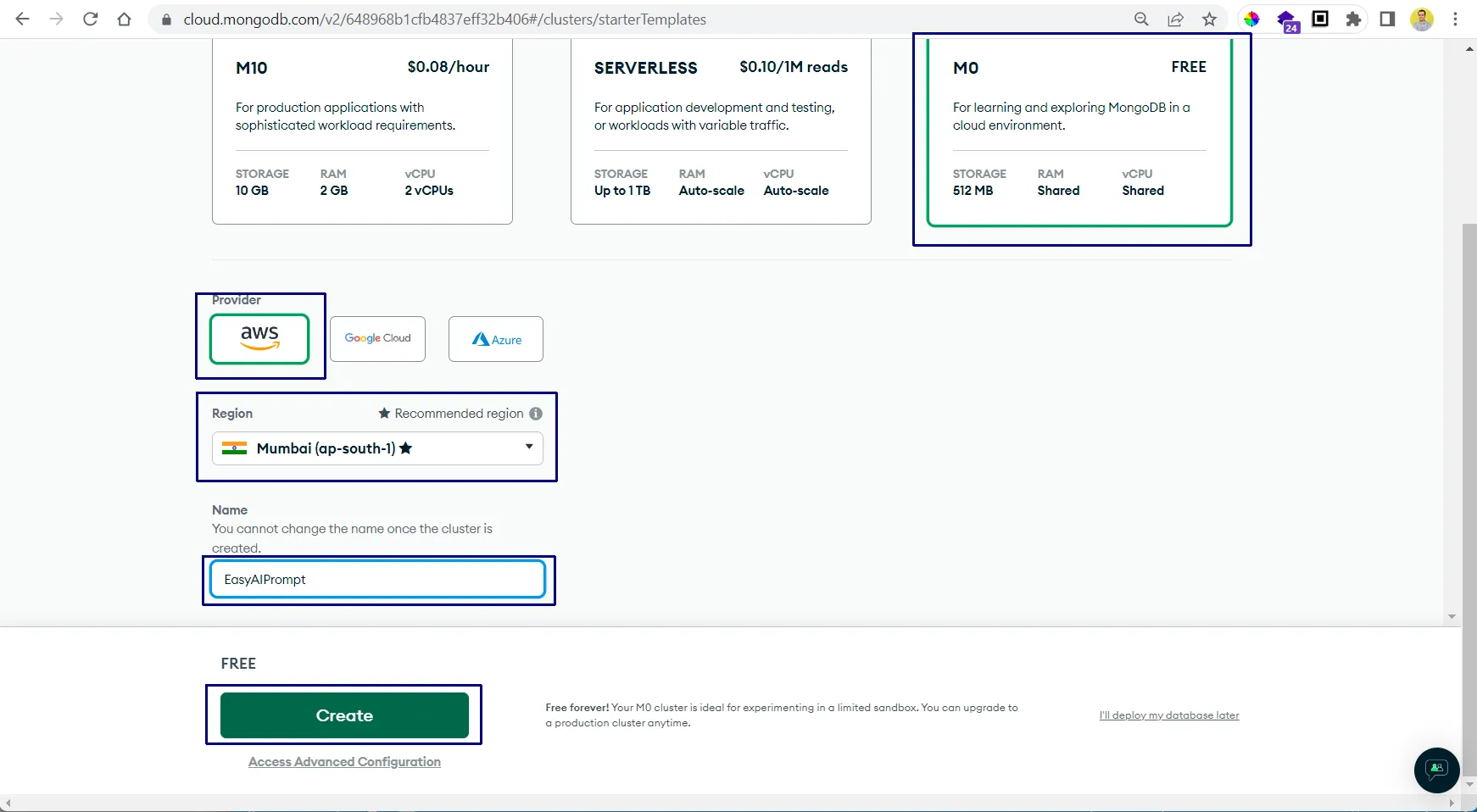Click the Recommended region label
The image size is (1477, 812).
459,414
